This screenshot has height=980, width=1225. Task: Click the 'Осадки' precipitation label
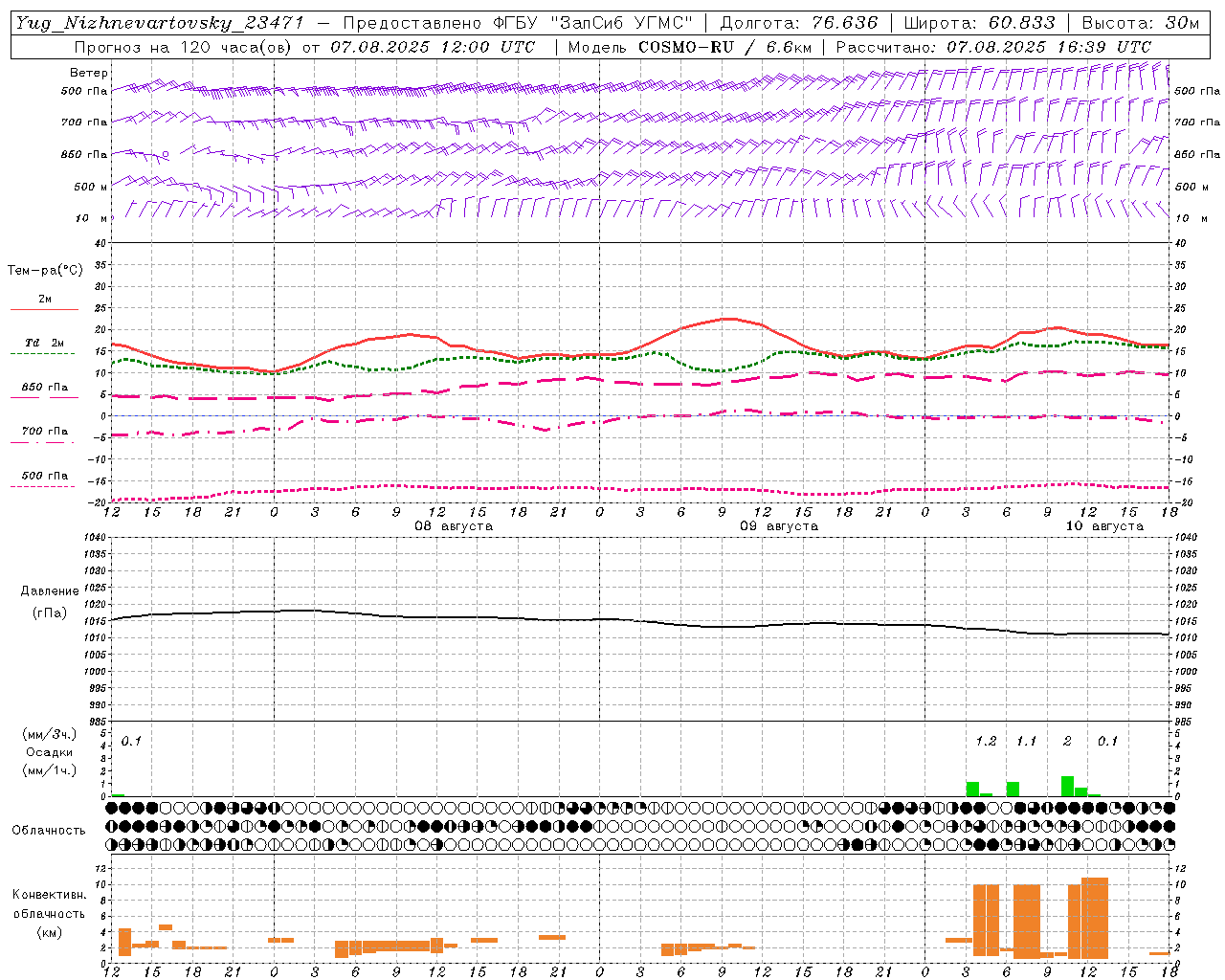[x=50, y=752]
